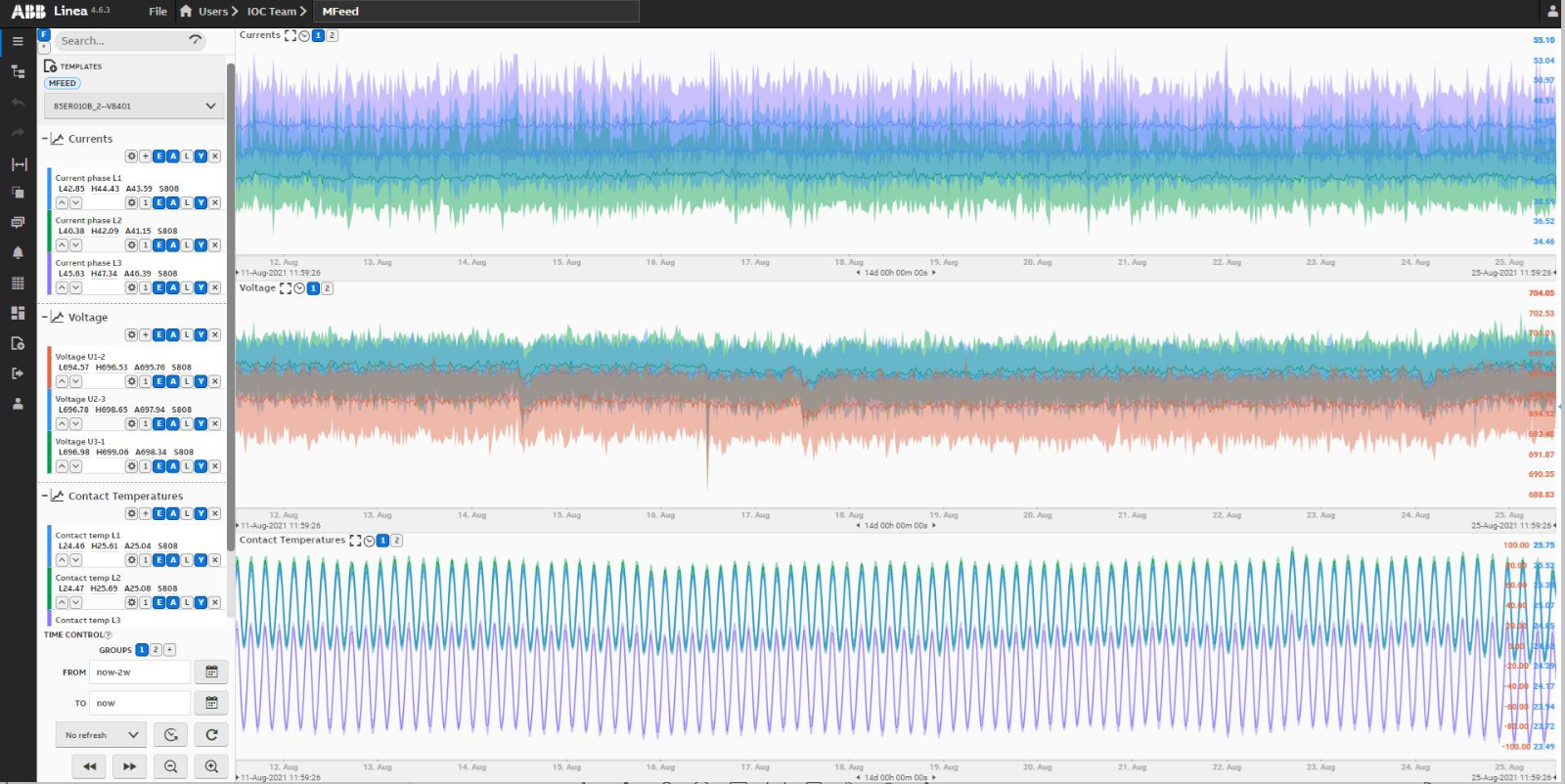
Task: Add a new time group with plus
Action: coord(169,650)
